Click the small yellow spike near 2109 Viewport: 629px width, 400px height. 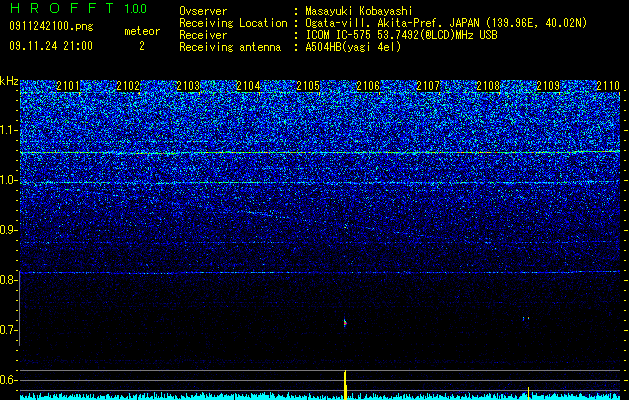point(528,393)
